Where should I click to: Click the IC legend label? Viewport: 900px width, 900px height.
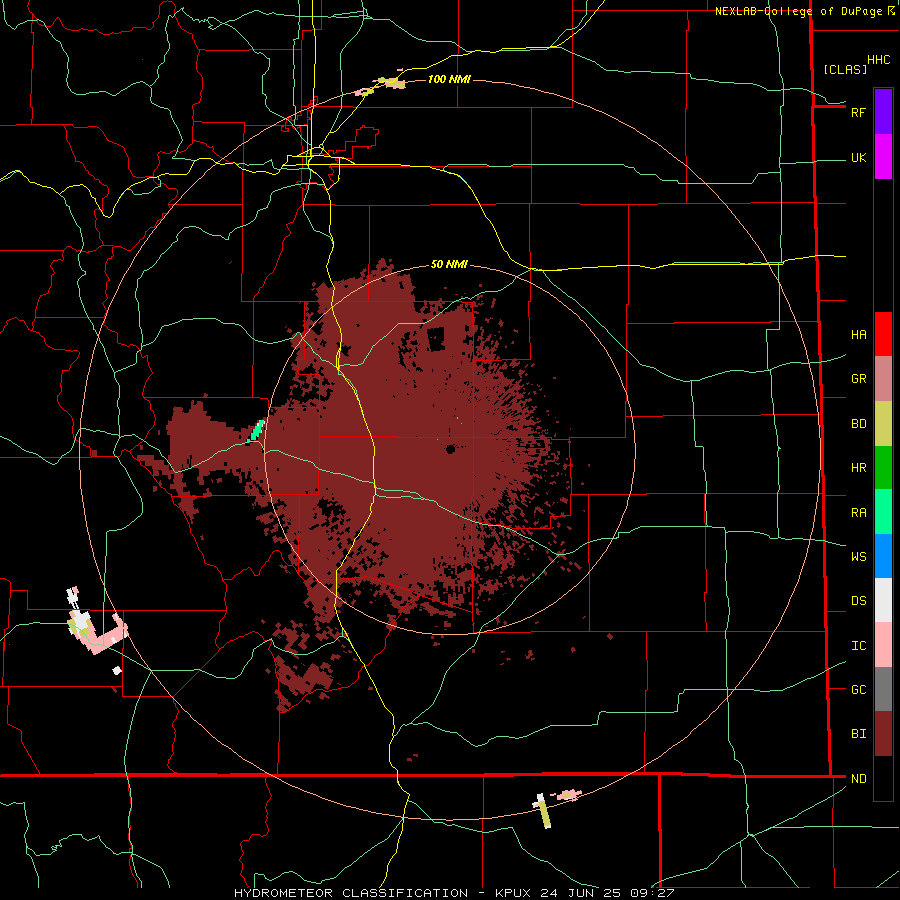pyautogui.click(x=858, y=646)
